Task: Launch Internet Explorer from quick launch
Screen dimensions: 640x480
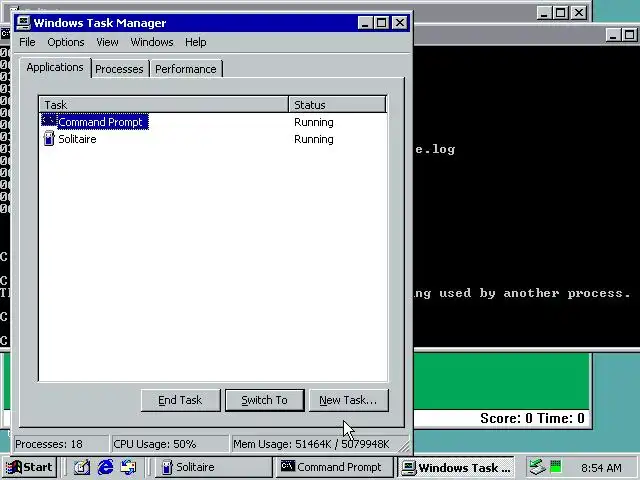Action: click(105, 467)
